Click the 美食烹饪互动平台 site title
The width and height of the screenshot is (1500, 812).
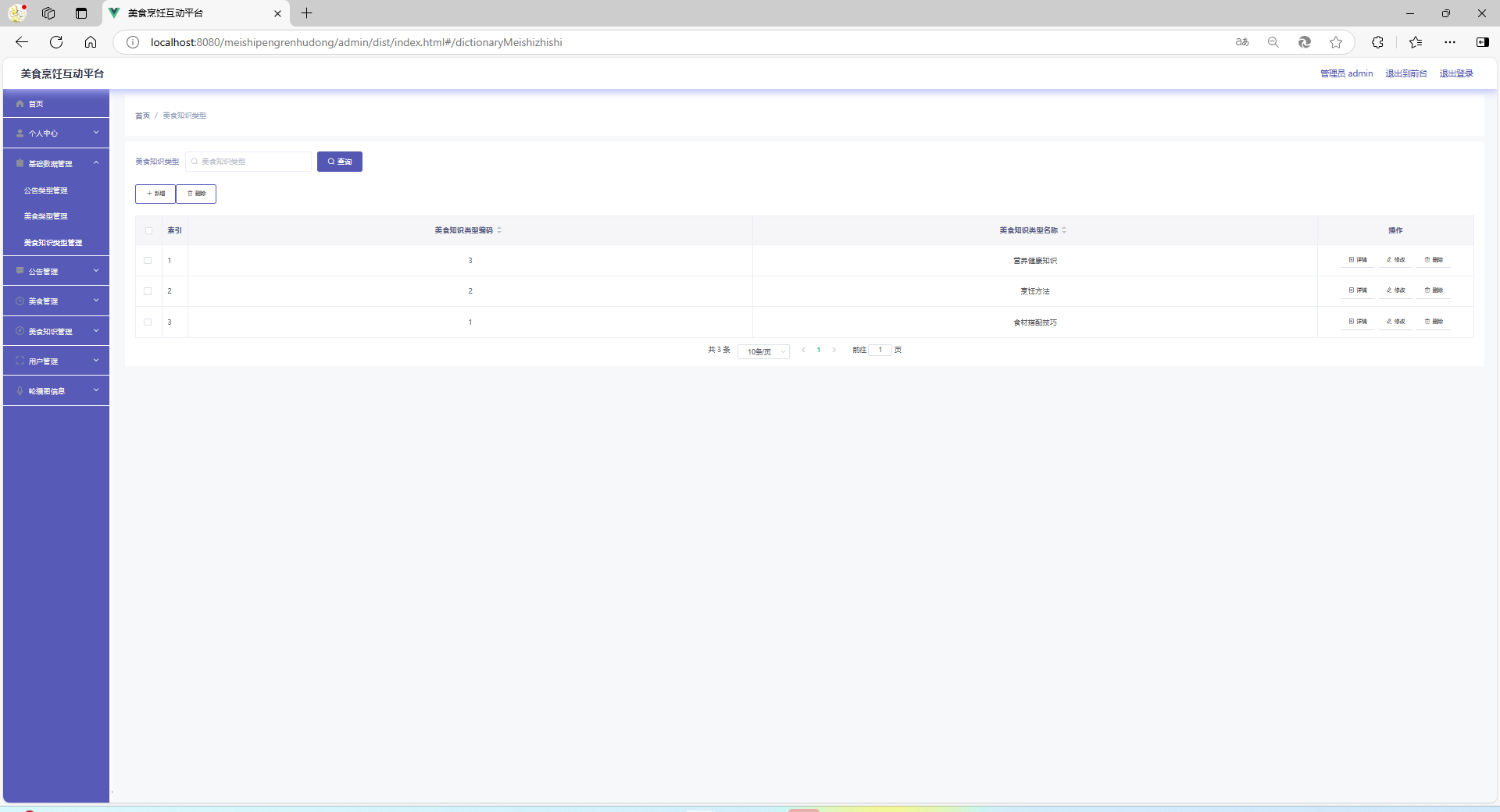pyautogui.click(x=62, y=73)
